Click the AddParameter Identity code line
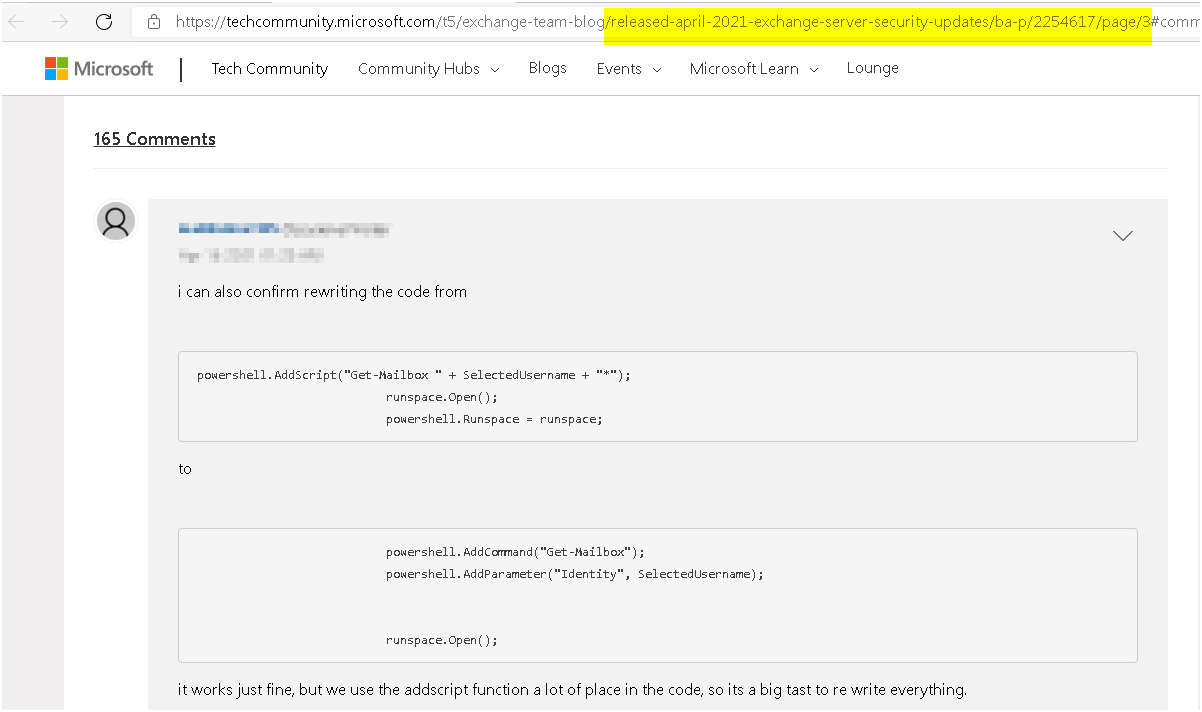Screen dimensions: 1202x712 [574, 574]
